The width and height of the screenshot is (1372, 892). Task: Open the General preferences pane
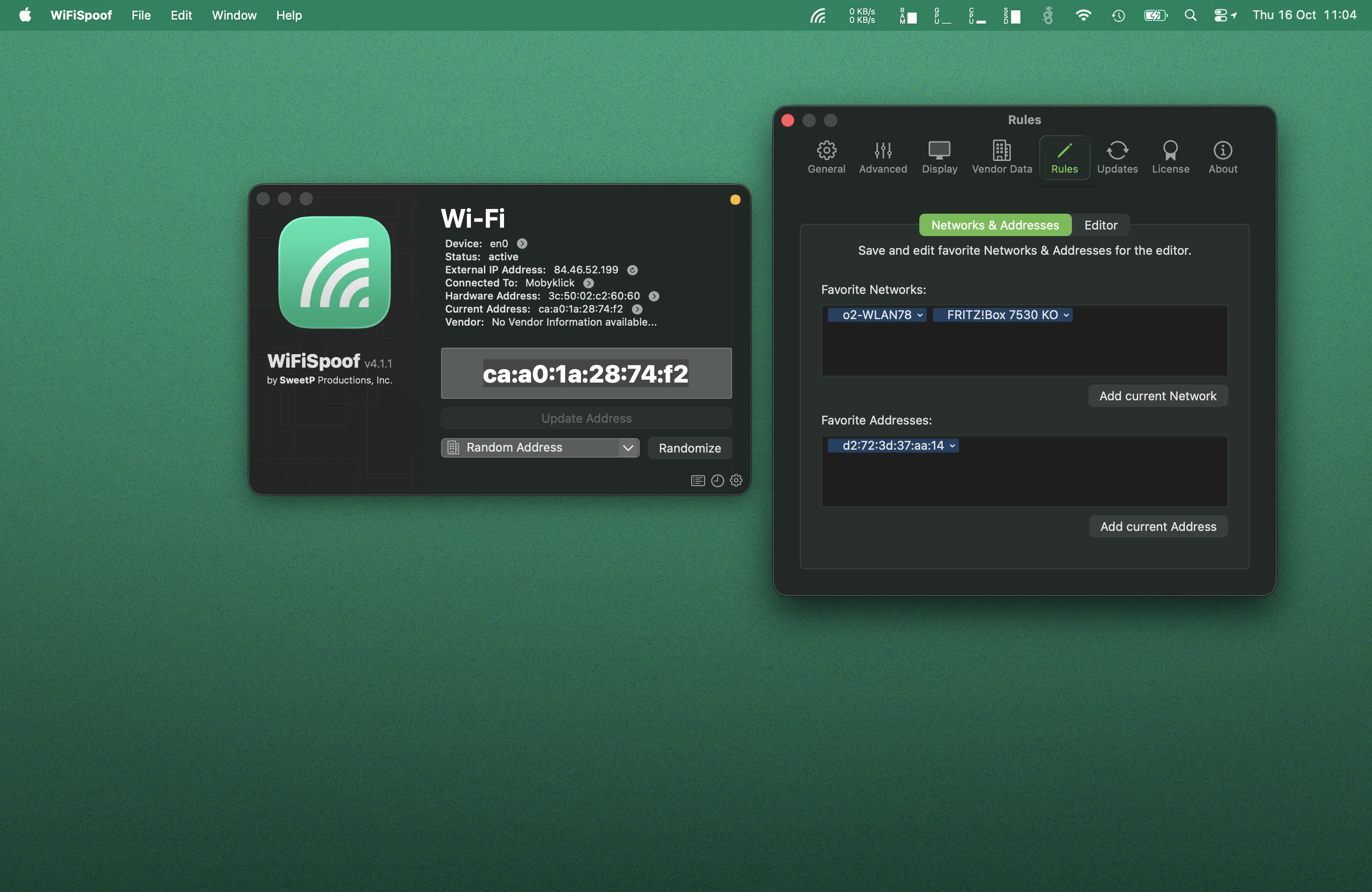(826, 157)
